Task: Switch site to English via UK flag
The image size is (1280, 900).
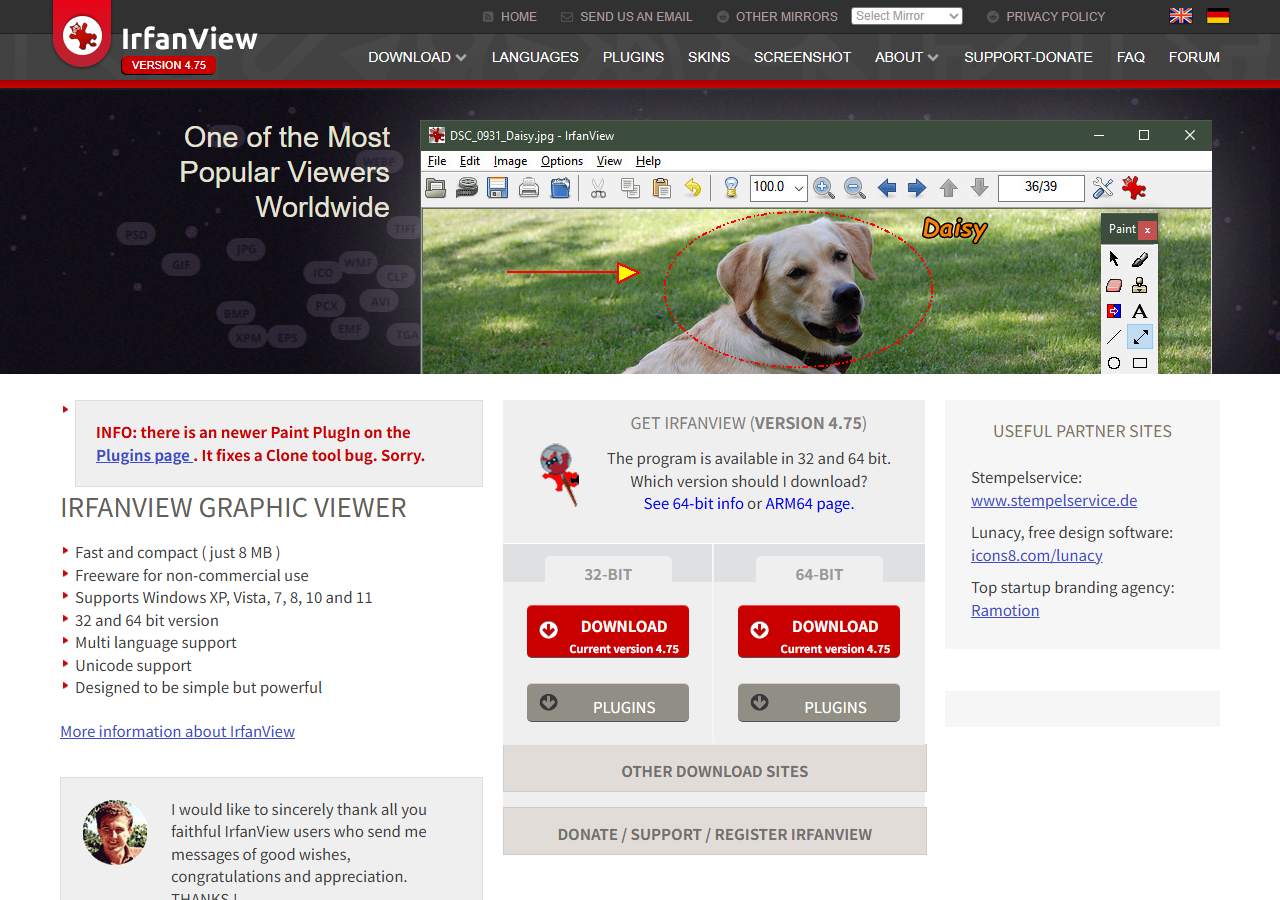Action: [x=1181, y=15]
